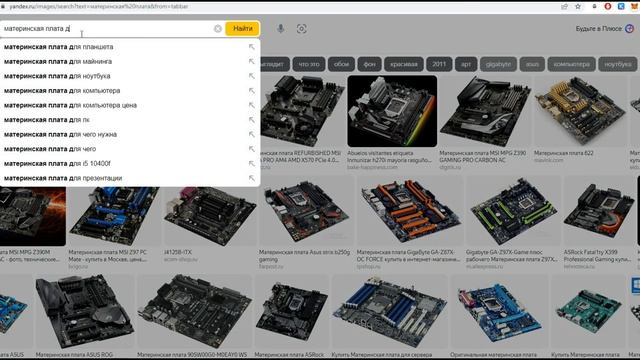The width and height of the screenshot is (640, 360).
Task: Click the address bar URL
Action: pos(99,7)
